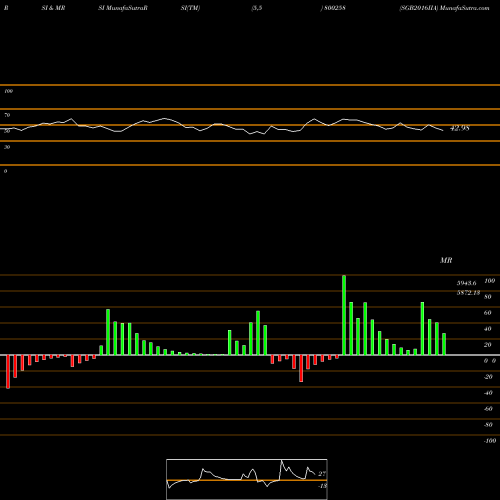Click the -80 label on MR axis

(x=488, y=425)
